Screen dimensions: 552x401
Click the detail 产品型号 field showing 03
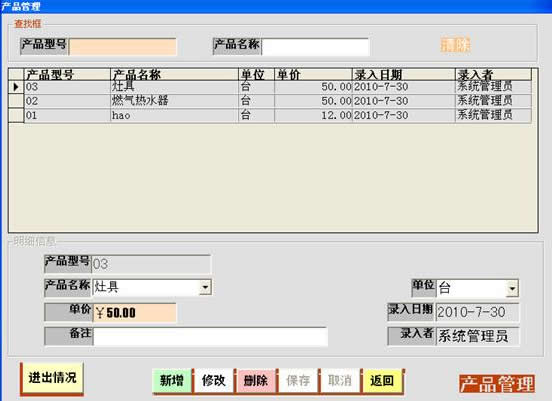151,264
